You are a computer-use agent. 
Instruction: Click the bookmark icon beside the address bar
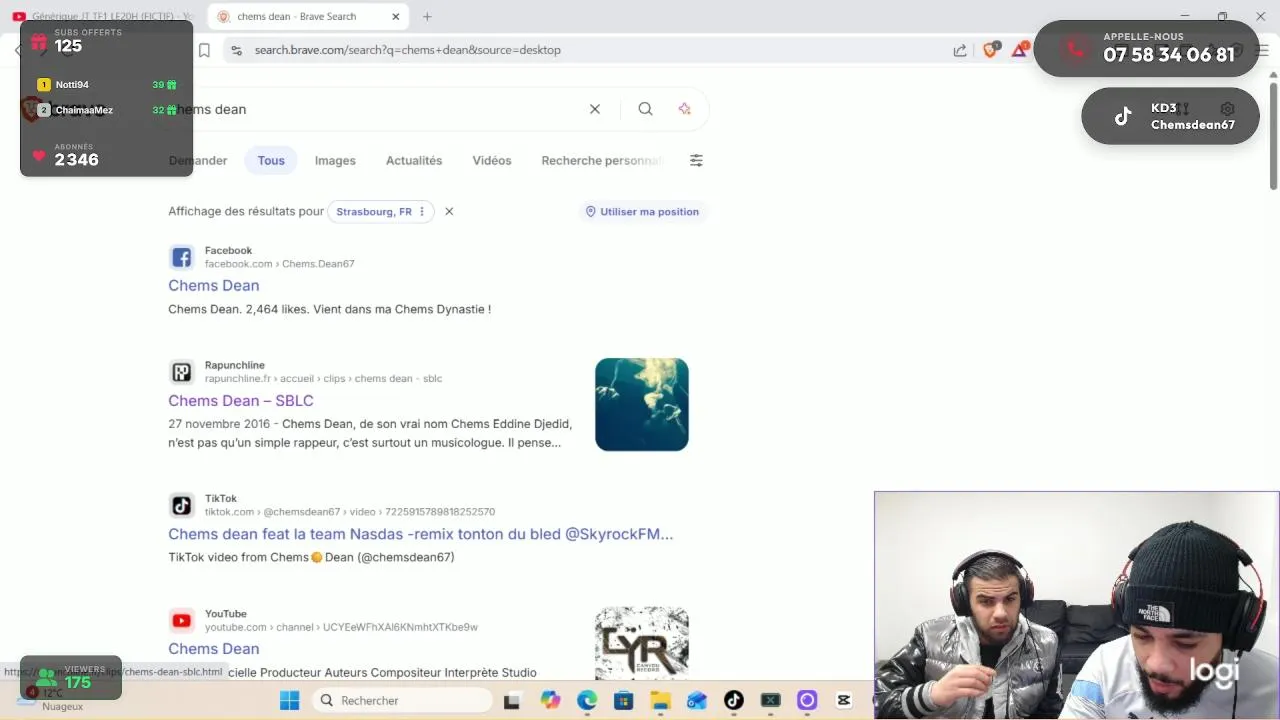click(x=204, y=50)
